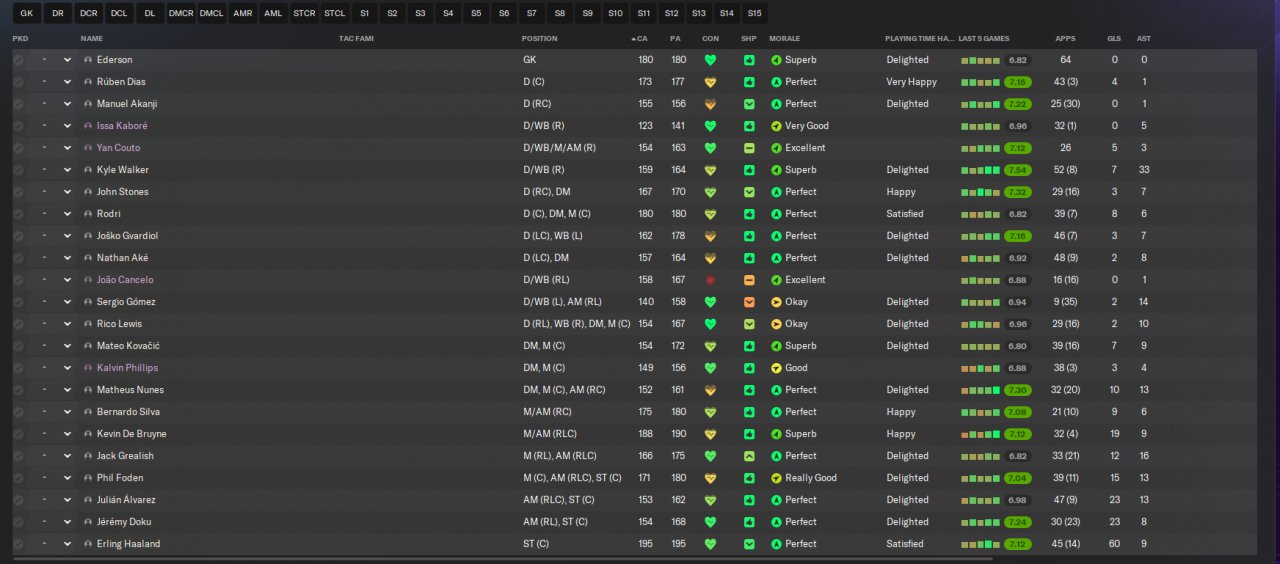Click Kyle Walker's last 5 games form bar

[x=980, y=170]
